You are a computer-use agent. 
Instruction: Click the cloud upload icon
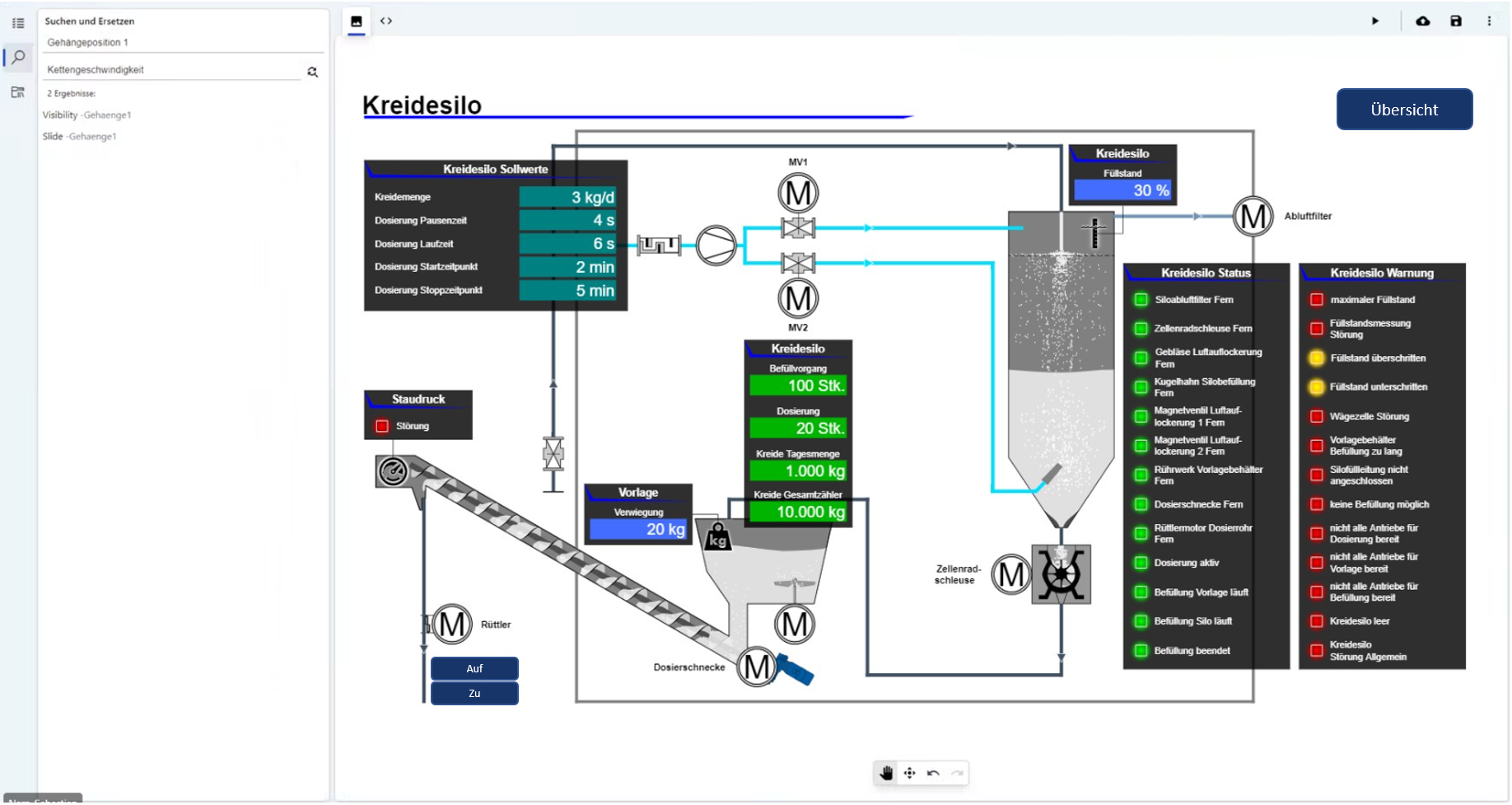1422,21
